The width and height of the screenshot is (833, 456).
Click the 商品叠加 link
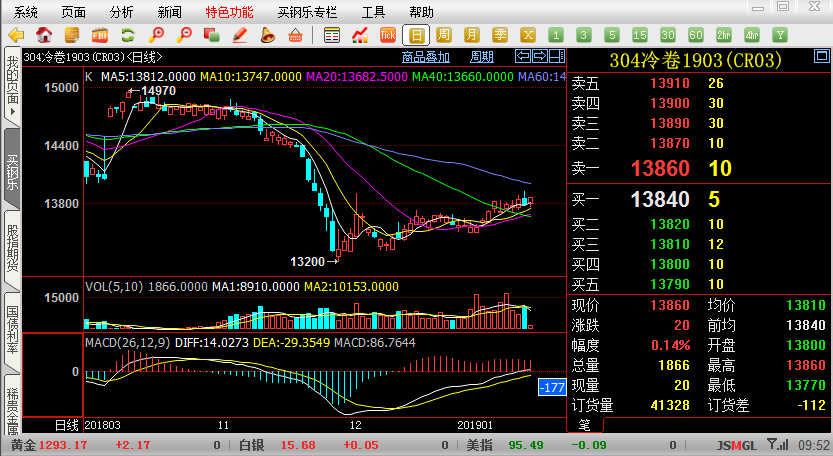(426, 57)
